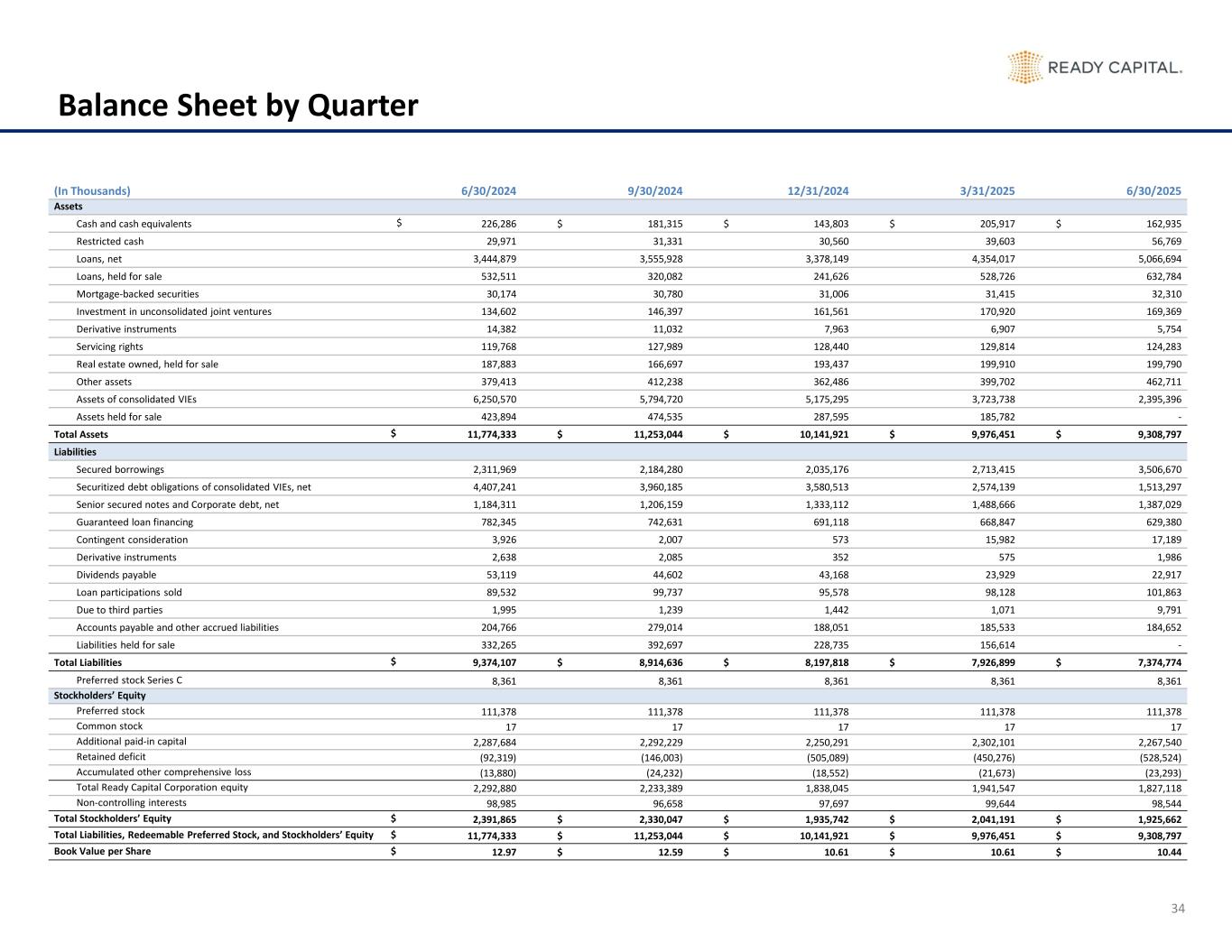The width and height of the screenshot is (1232, 952).
Task: Click the page number 34
Action: click(1177, 908)
